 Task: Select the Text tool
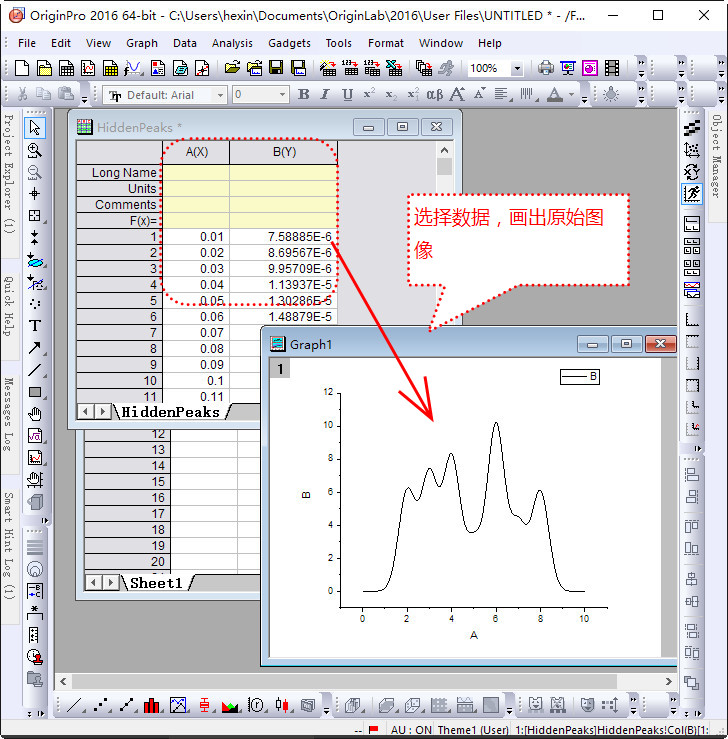tap(35, 325)
